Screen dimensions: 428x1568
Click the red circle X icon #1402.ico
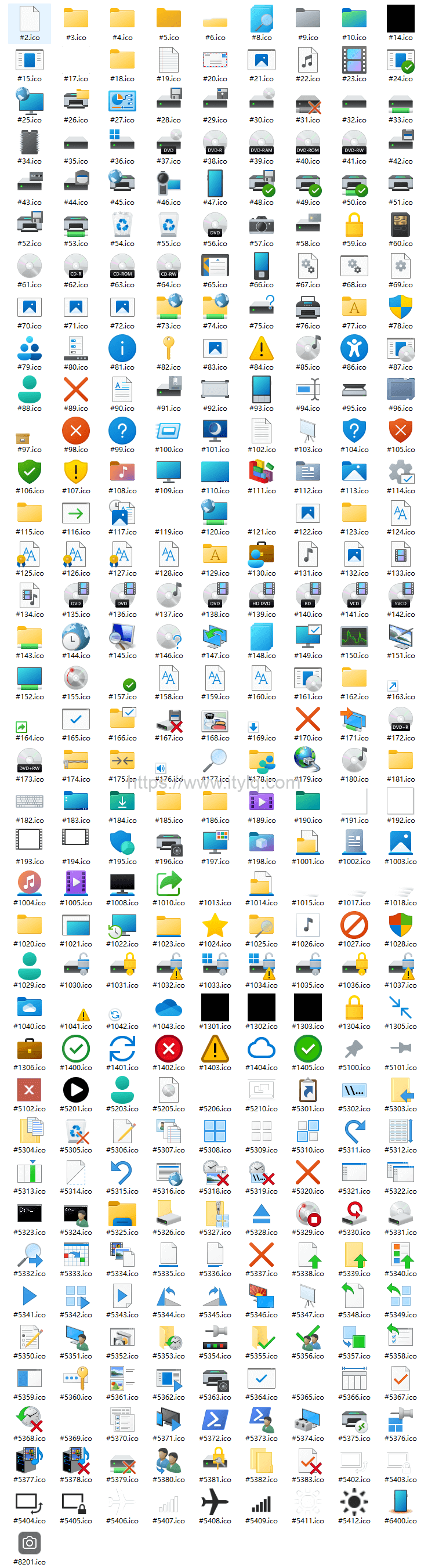click(x=168, y=1049)
